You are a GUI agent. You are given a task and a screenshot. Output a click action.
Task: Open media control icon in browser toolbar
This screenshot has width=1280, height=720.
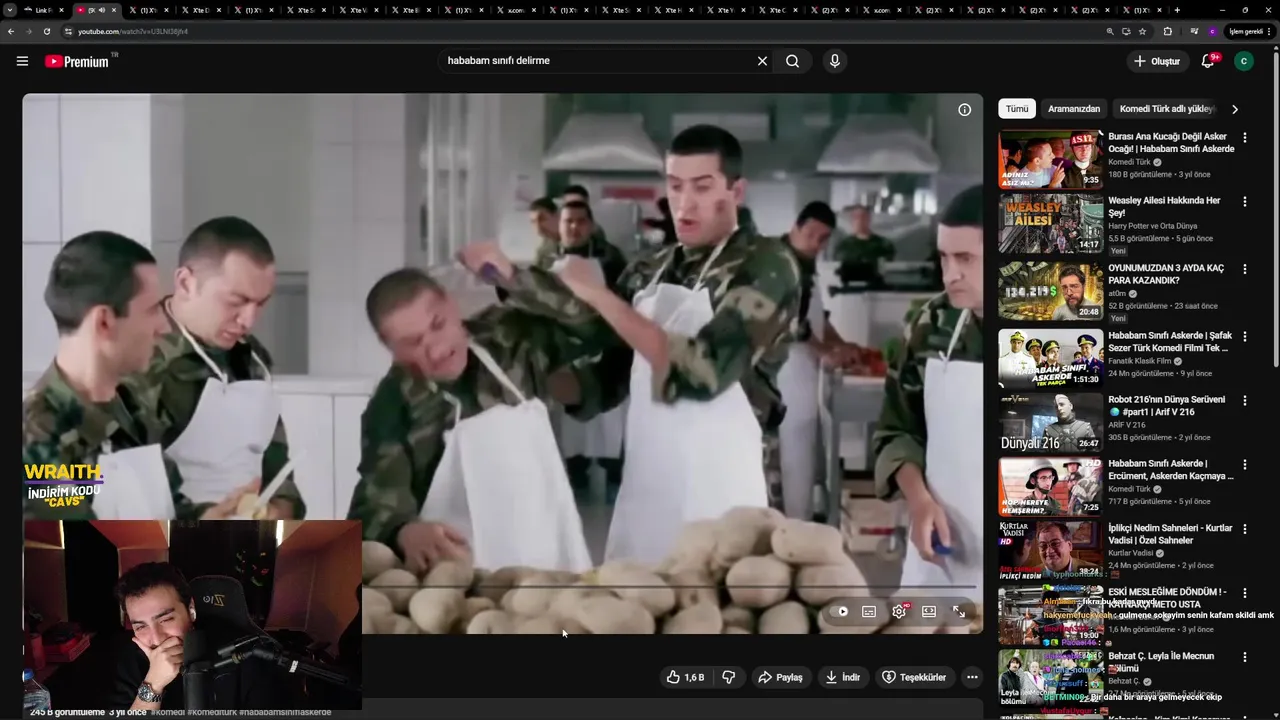[1194, 31]
